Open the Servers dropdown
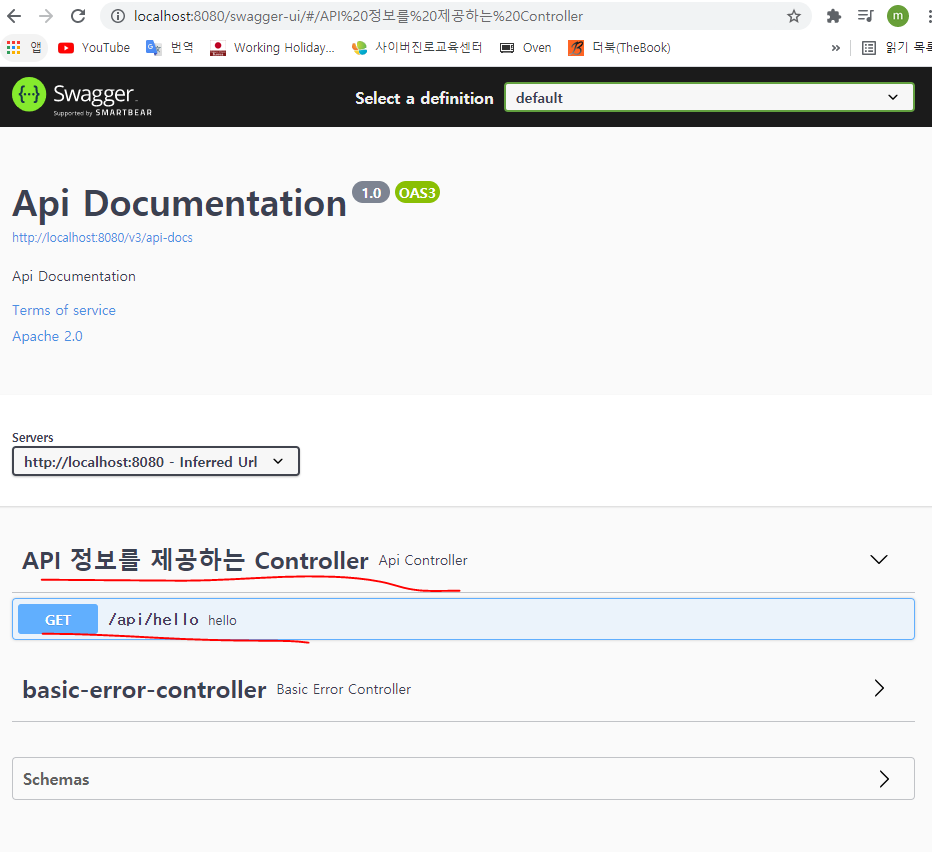932x852 pixels. [x=155, y=461]
